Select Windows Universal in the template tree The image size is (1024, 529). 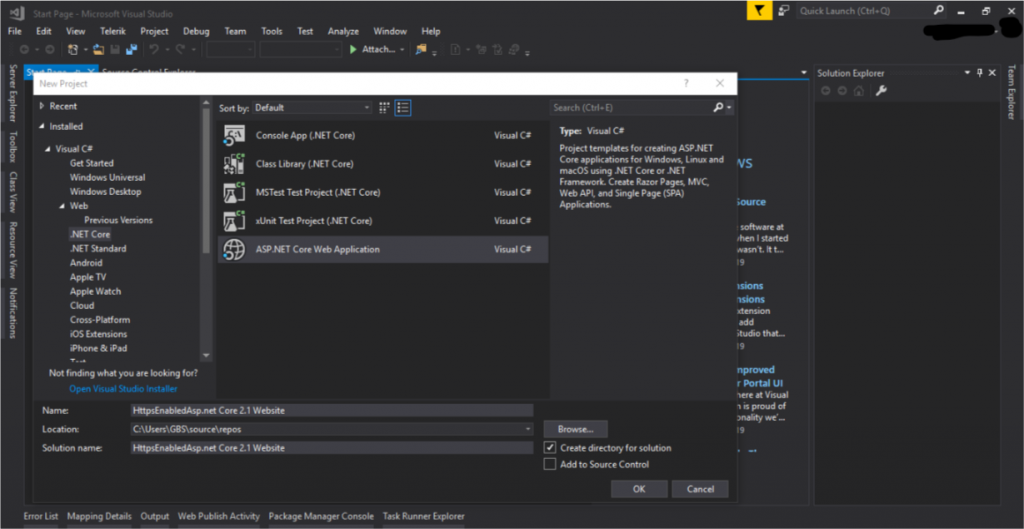coord(108,177)
